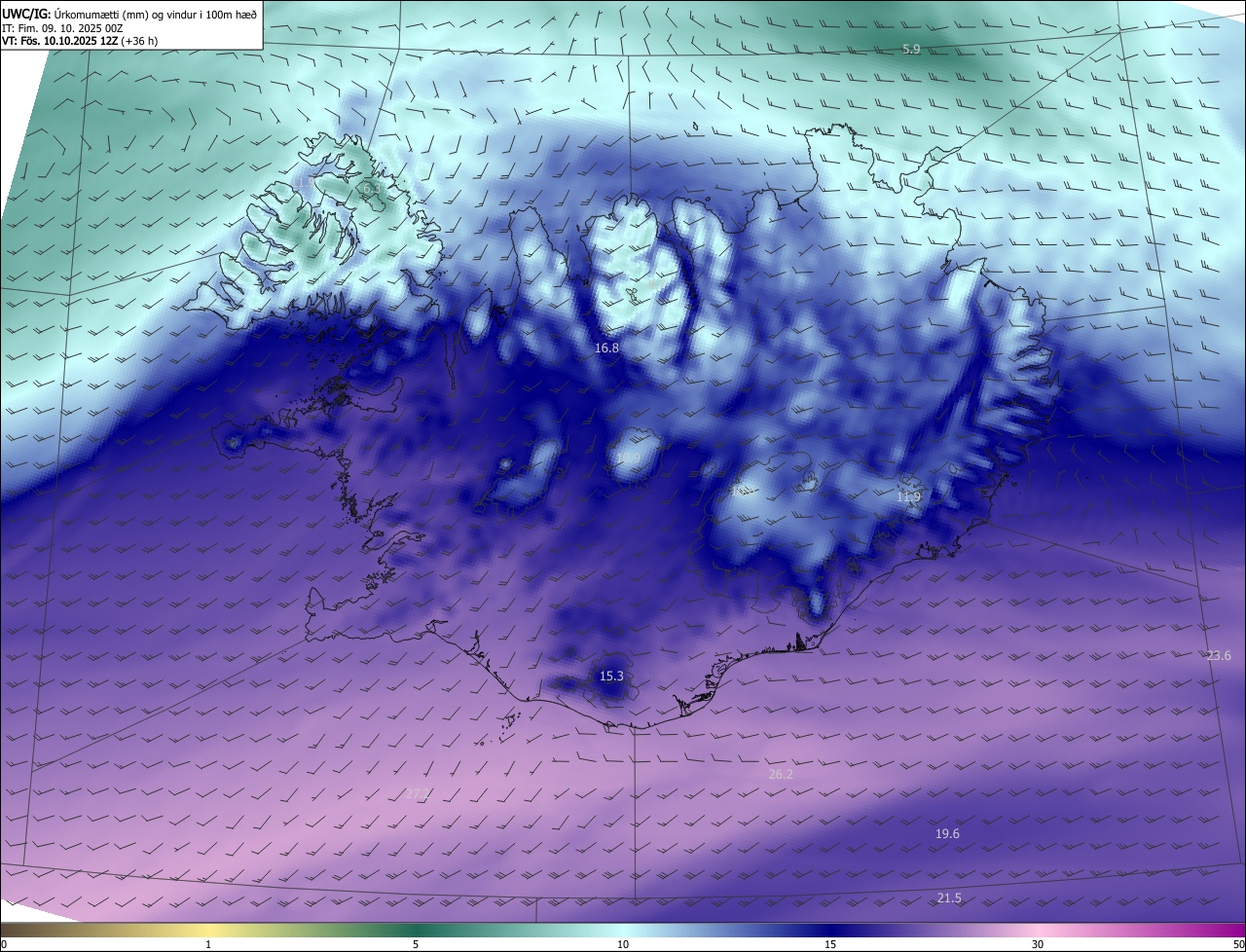Click the title 'UWC/IG: Úrkomumætti (mm) og vindur'
Viewport: 1246px width, 952px height.
[129, 13]
